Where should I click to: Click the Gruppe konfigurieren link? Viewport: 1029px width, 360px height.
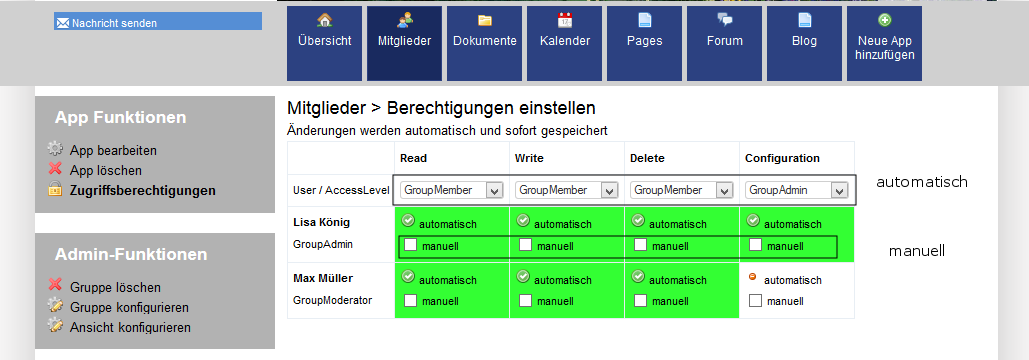129,307
